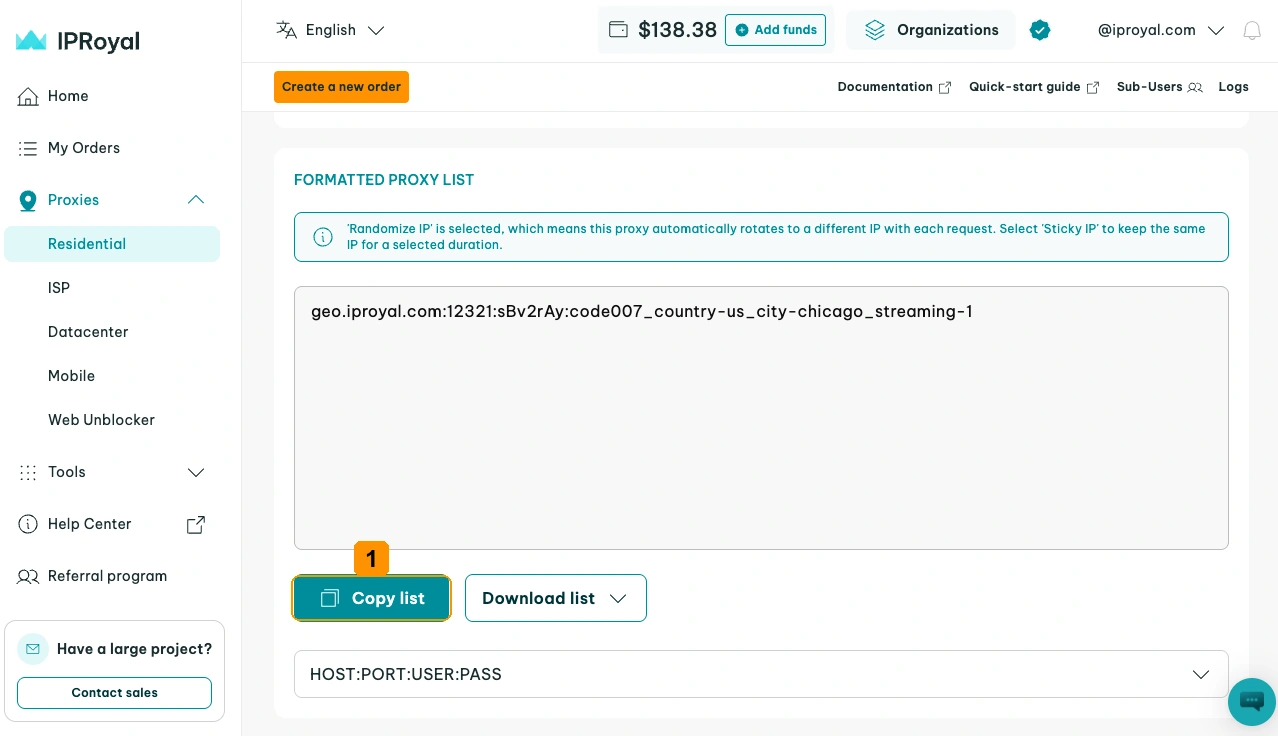The width and height of the screenshot is (1278, 736).
Task: Open the live chat bubble icon
Action: click(1252, 700)
